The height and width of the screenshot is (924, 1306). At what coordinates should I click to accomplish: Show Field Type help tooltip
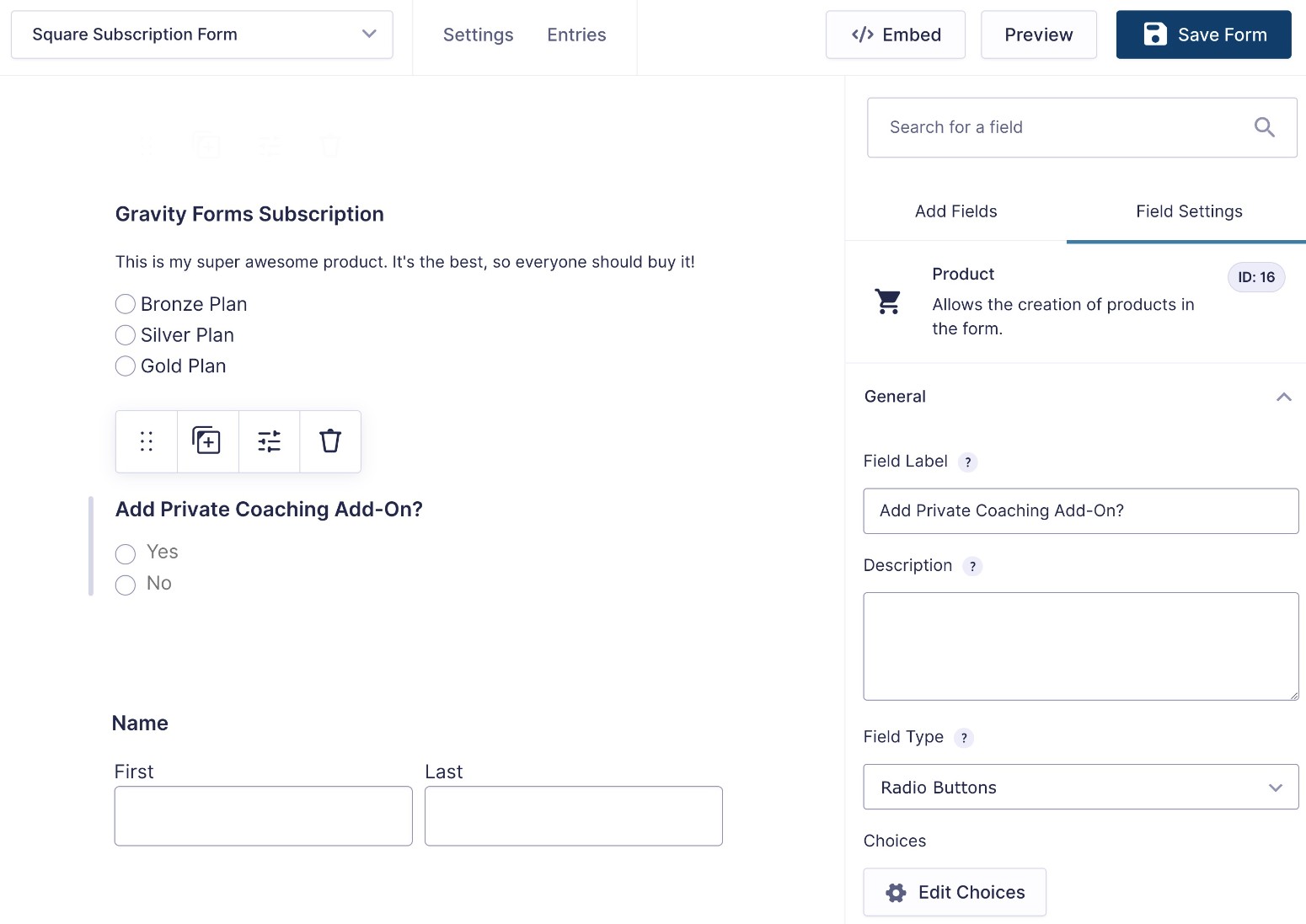(964, 738)
